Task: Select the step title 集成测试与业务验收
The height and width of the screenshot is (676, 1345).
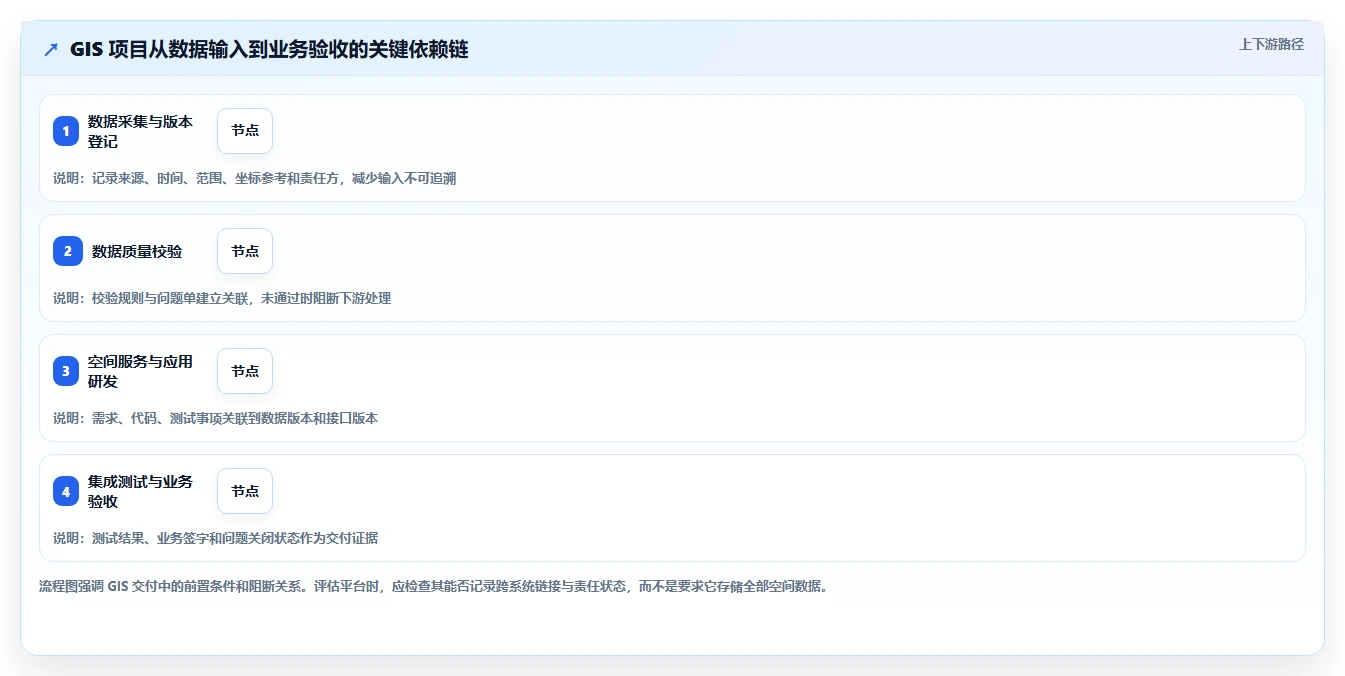Action: (x=140, y=491)
